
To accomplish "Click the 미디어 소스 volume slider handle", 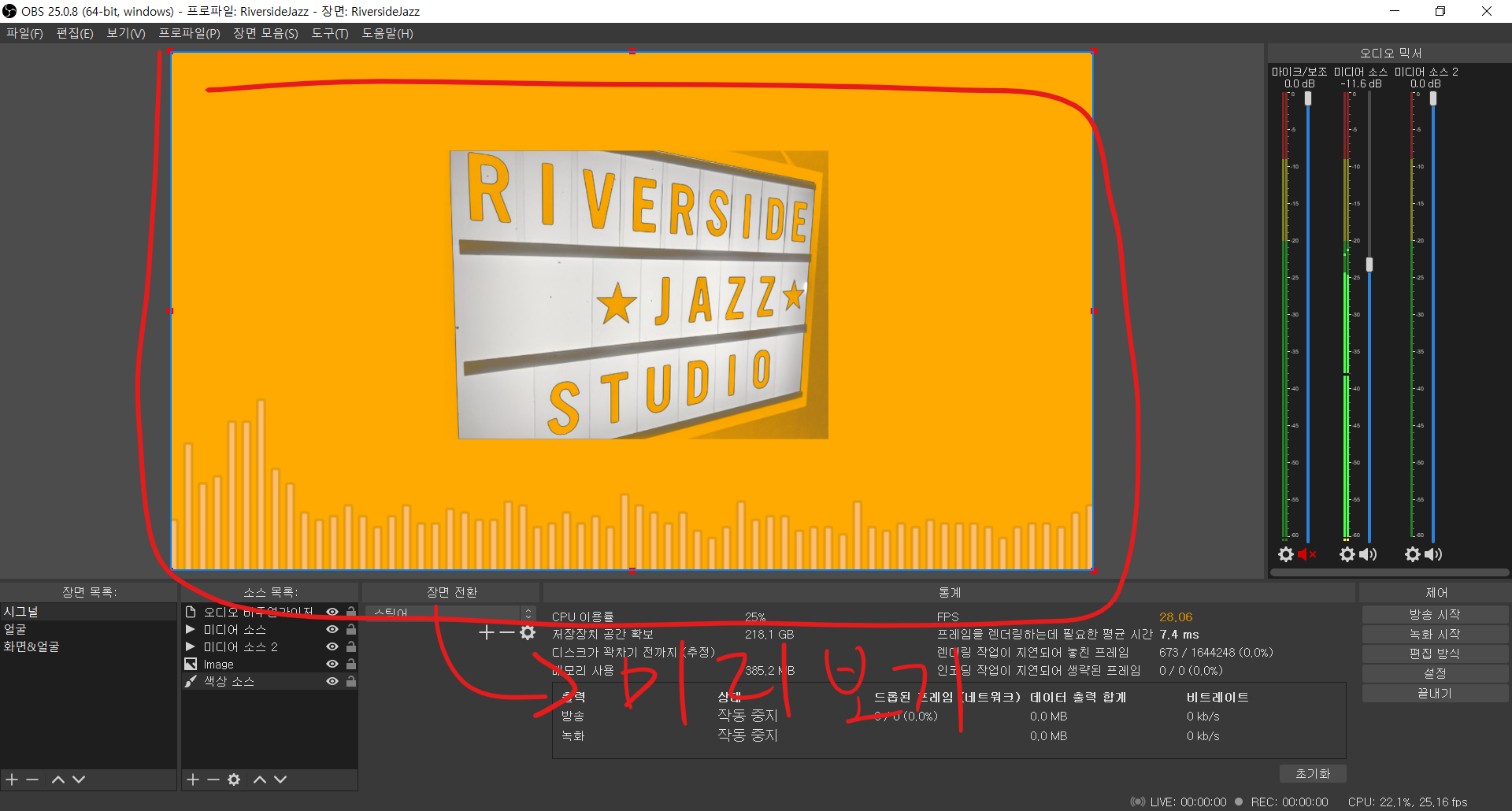I will click(x=1369, y=265).
